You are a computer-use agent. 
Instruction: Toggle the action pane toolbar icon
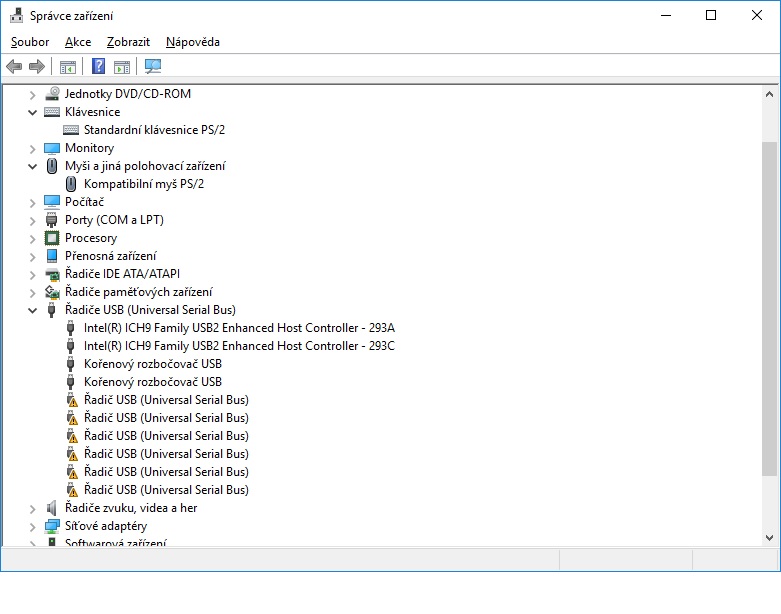point(122,66)
